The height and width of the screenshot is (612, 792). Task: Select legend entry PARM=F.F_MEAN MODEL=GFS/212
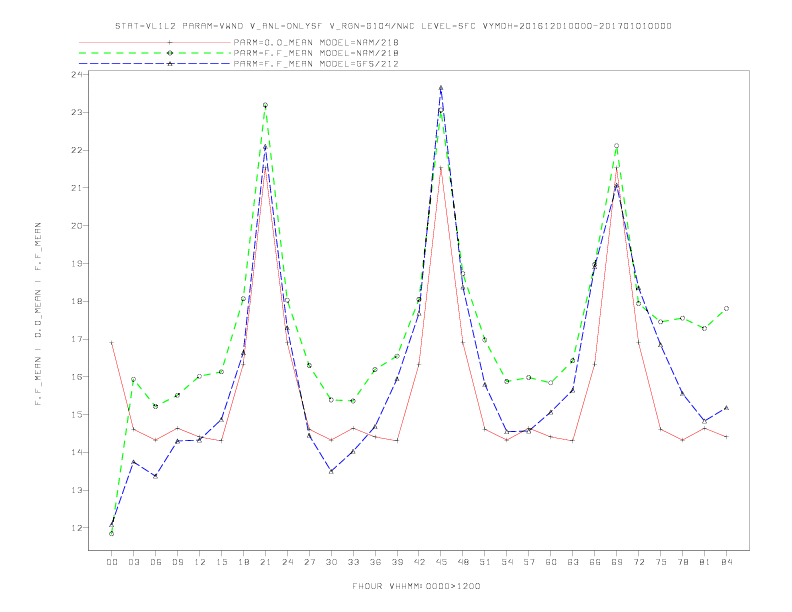[x=316, y=64]
